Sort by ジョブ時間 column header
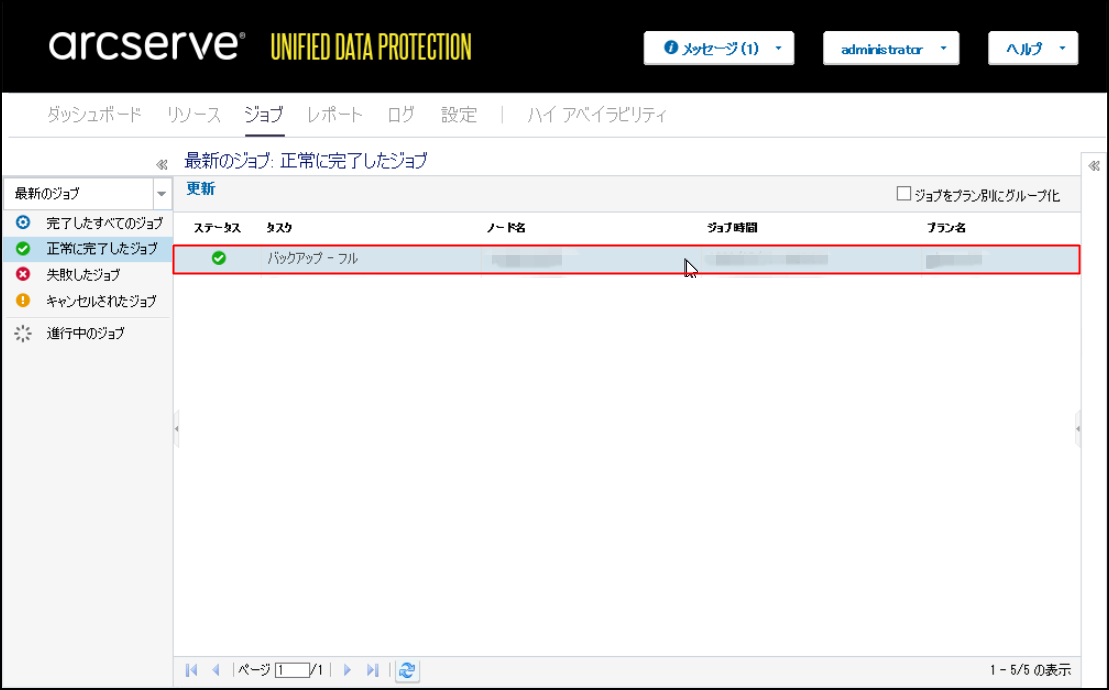Viewport: 1109px width, 690px height. (x=732, y=228)
